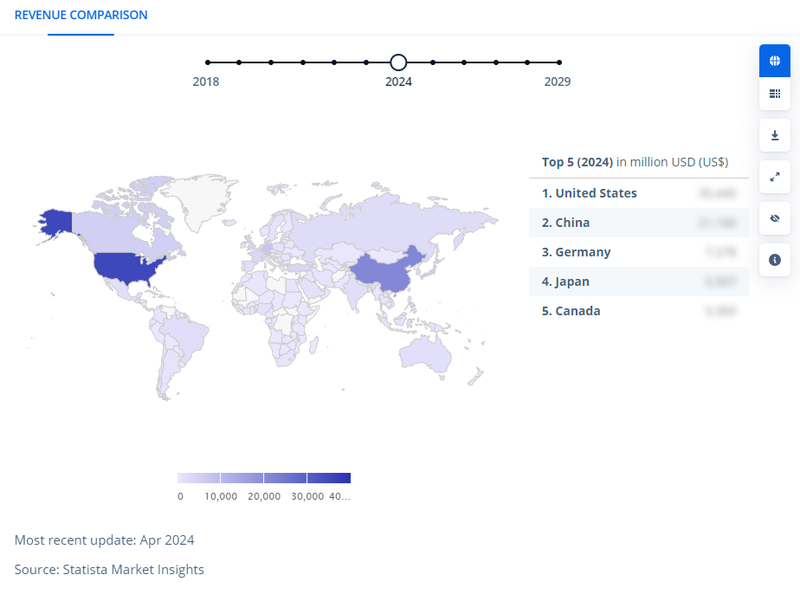
Task: Click Australia on the world map
Action: pos(428,352)
